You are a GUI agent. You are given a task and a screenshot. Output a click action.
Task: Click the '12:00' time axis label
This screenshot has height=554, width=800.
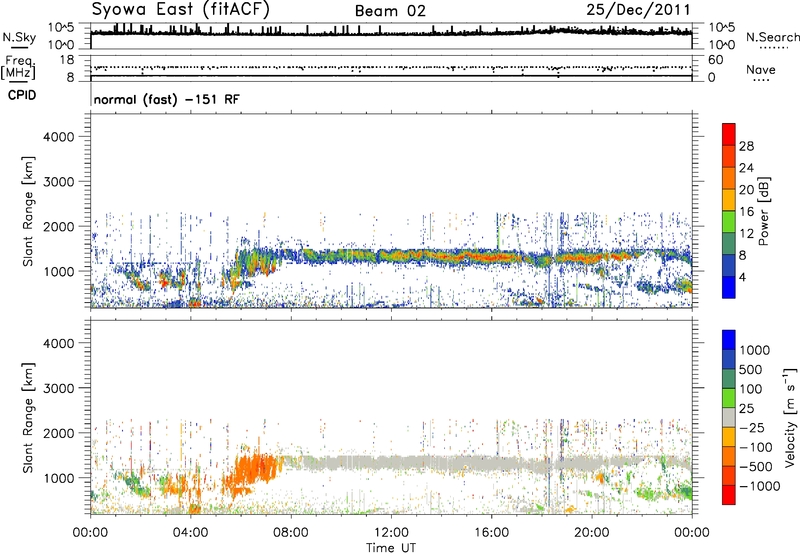pyautogui.click(x=391, y=533)
